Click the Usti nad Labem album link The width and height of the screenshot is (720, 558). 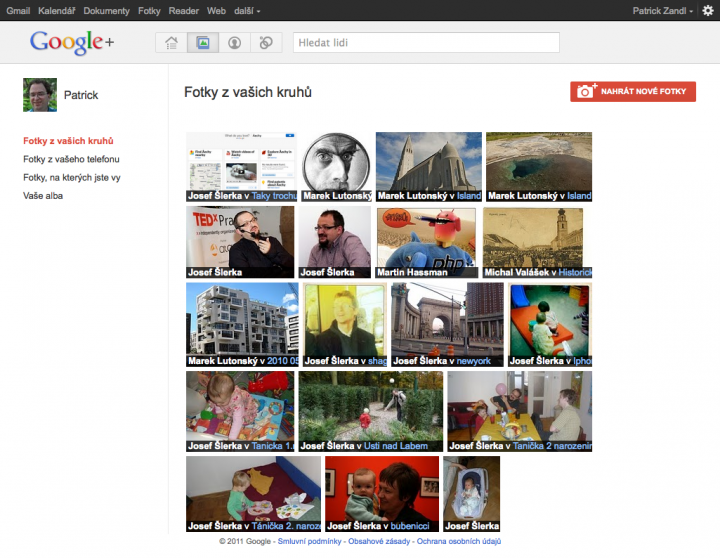[x=396, y=446]
